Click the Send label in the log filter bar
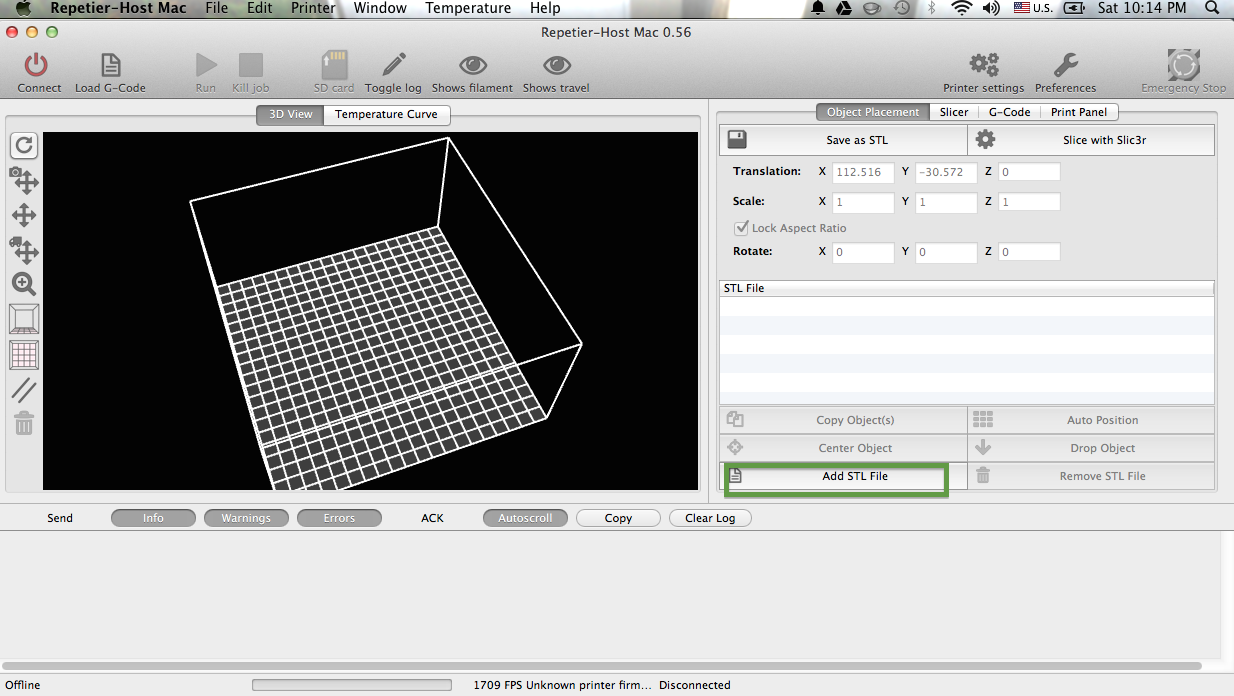1234x696 pixels. 60,518
